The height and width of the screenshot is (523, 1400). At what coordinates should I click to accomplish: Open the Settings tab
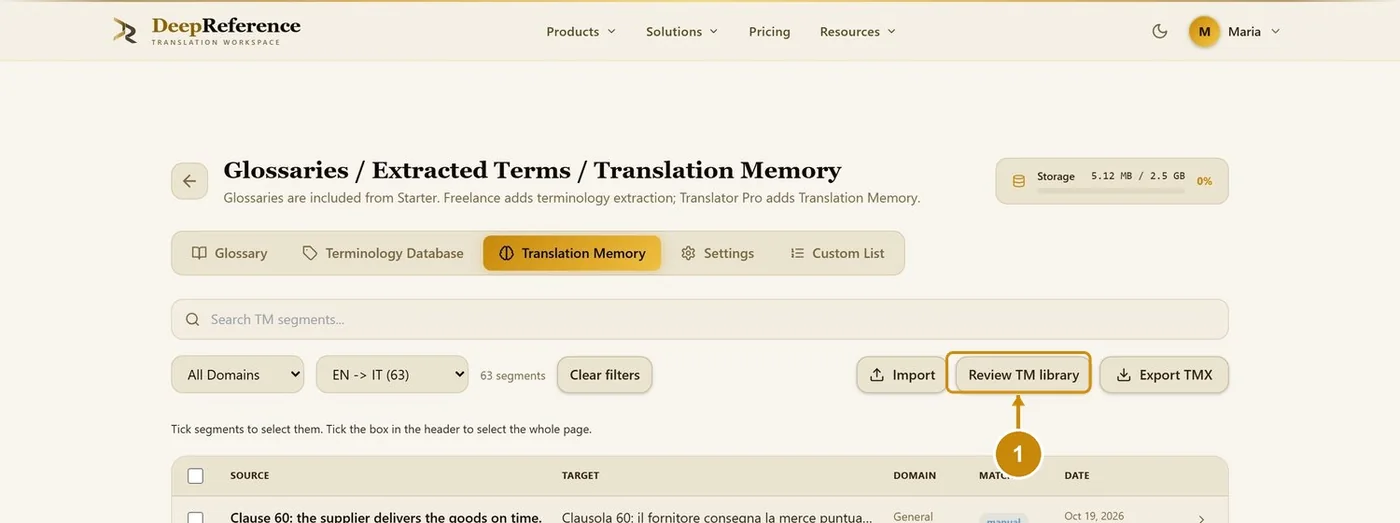[x=717, y=253]
